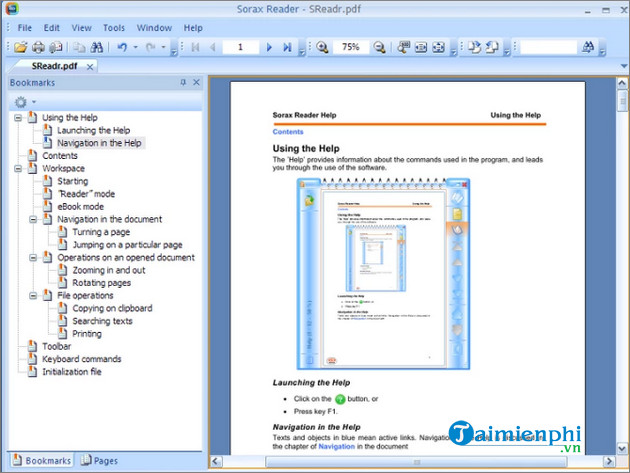
Task: Click the Bookmarks panel gear options icon
Action: (21, 102)
